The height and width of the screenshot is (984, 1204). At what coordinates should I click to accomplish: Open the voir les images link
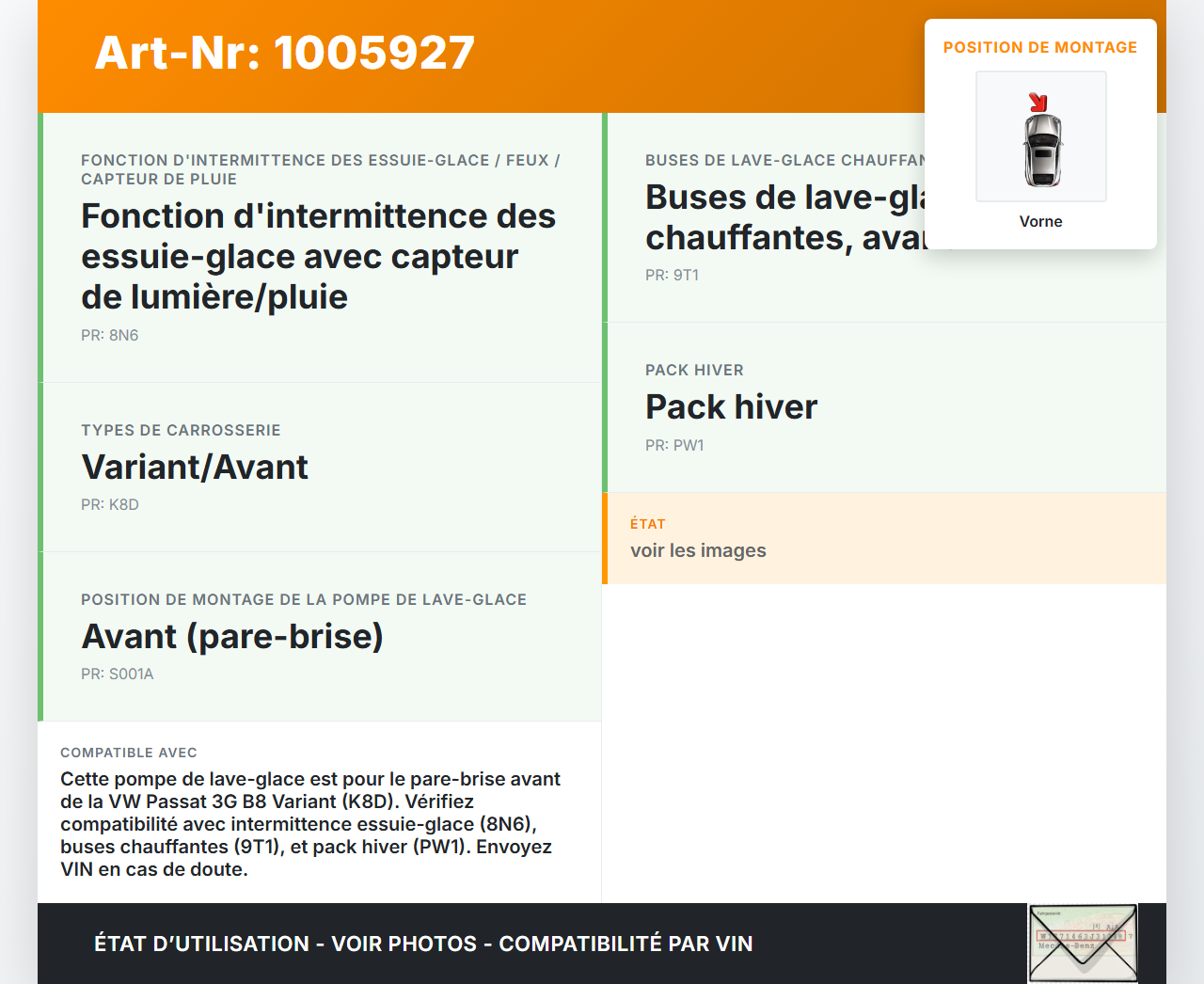[x=698, y=550]
